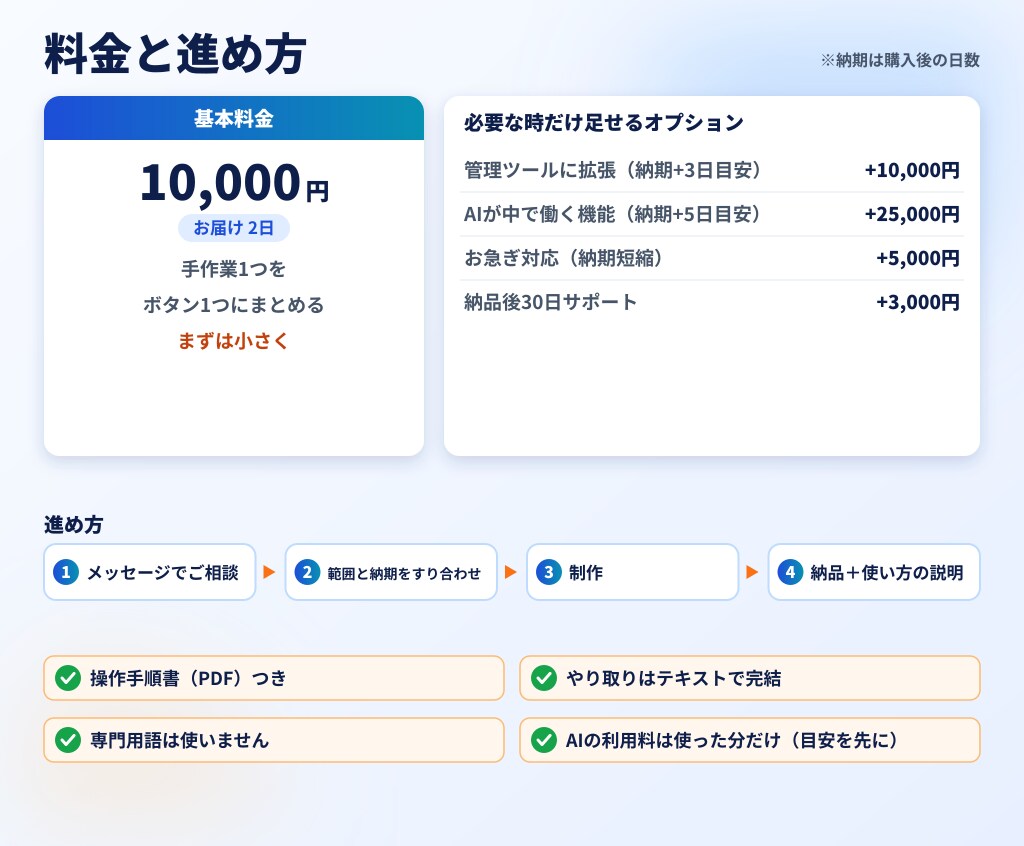Click the 専門用語は使いません feature box
Image resolution: width=1024 pixels, height=846 pixels.
(x=274, y=740)
